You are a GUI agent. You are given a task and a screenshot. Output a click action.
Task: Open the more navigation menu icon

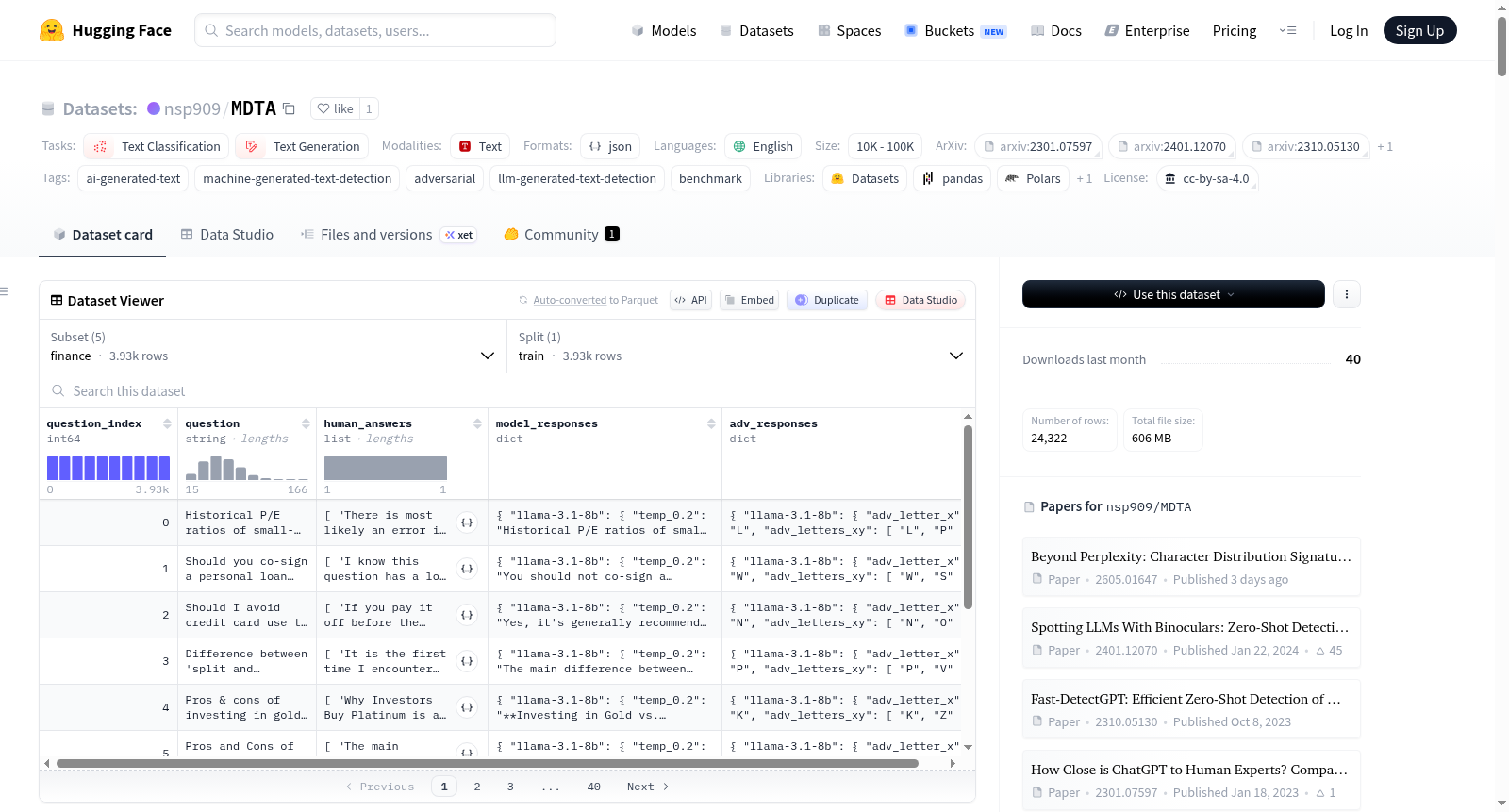coord(1287,31)
